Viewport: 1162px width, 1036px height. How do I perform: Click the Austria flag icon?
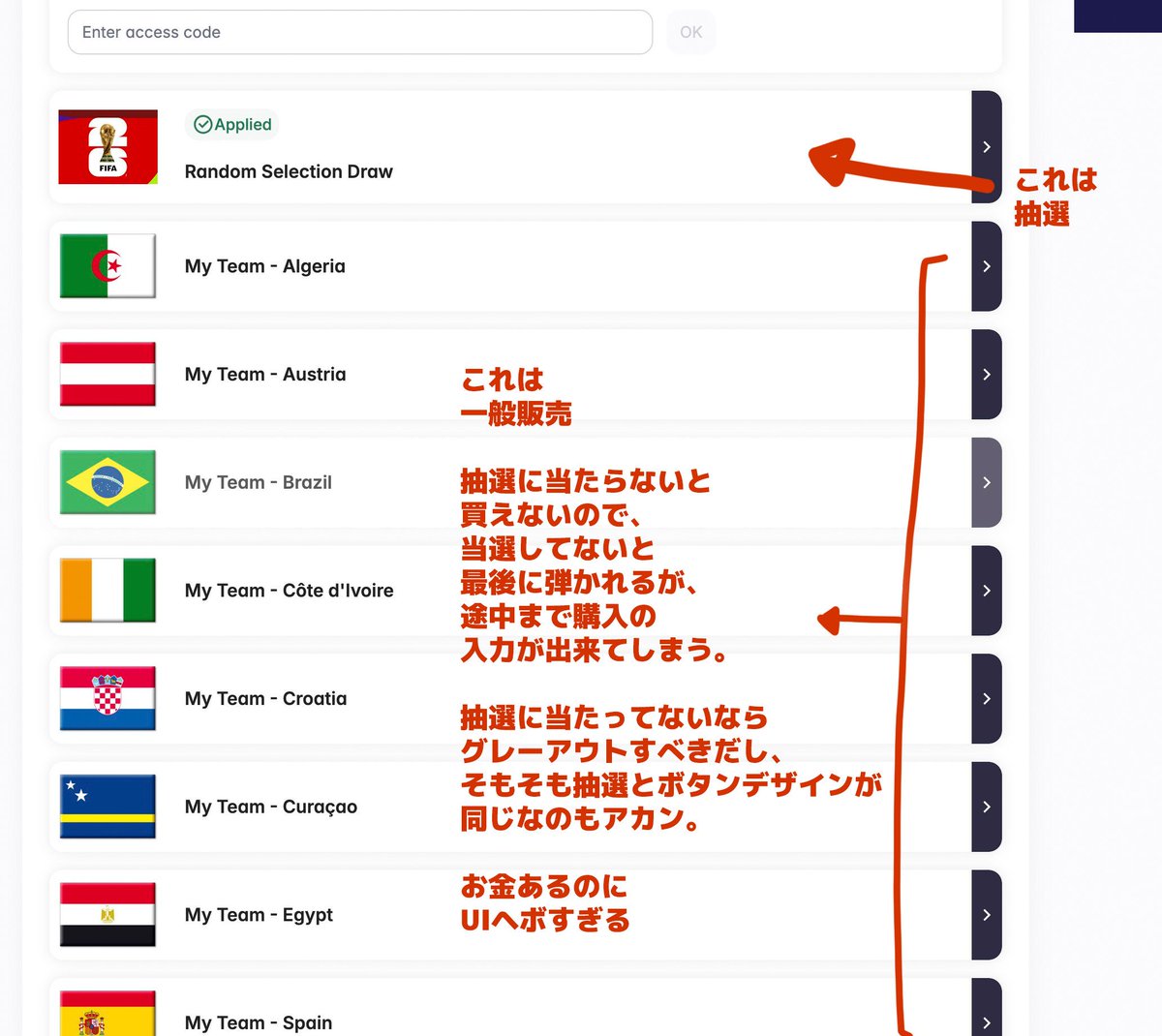(107, 374)
